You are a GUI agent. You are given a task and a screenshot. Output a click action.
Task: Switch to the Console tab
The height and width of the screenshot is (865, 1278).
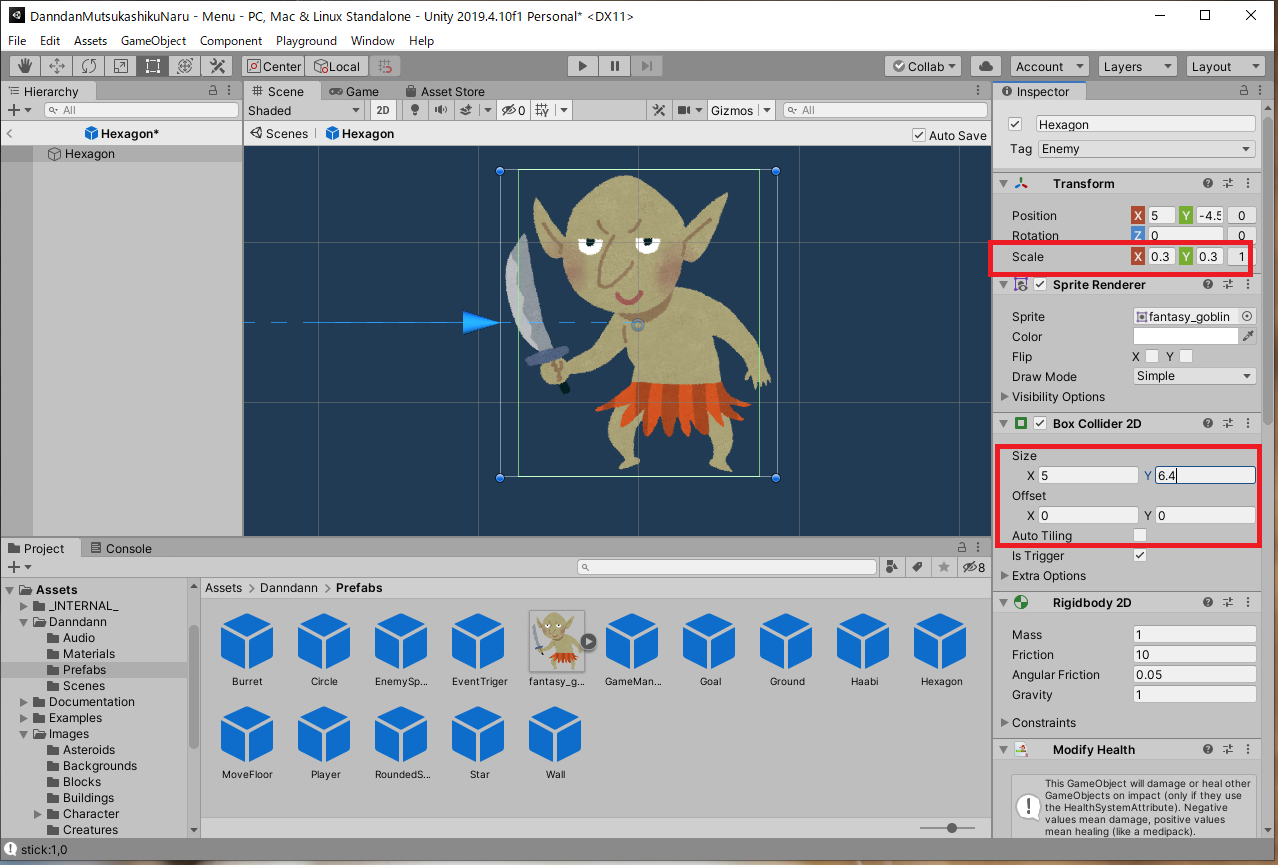pos(122,548)
